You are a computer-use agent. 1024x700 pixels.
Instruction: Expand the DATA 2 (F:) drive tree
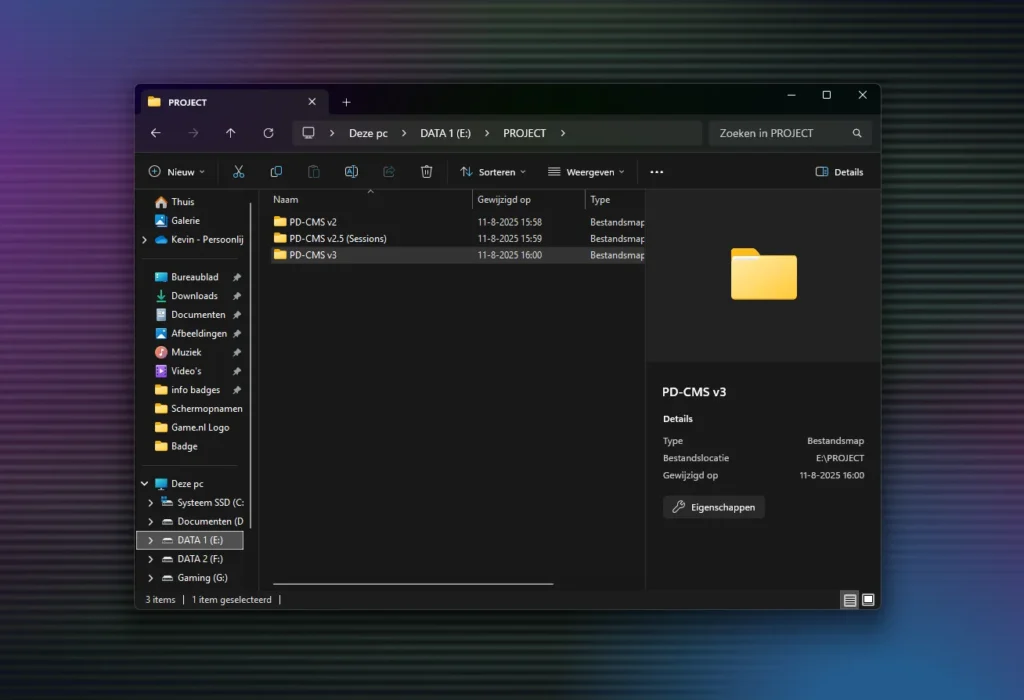(151, 559)
